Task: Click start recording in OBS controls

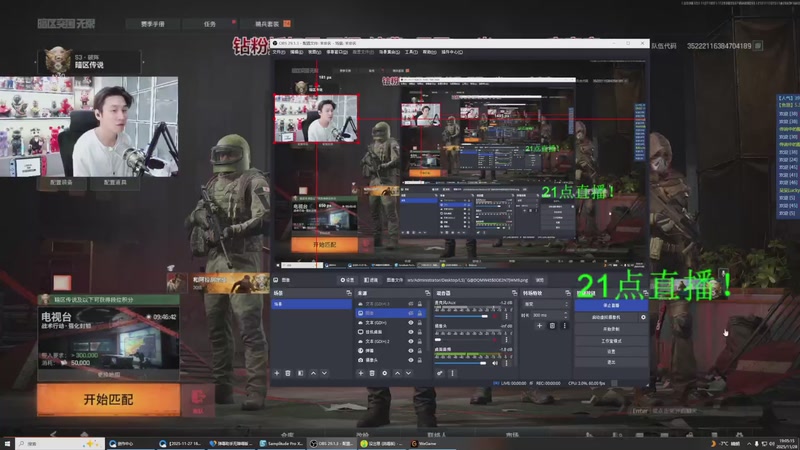Action: point(611,329)
